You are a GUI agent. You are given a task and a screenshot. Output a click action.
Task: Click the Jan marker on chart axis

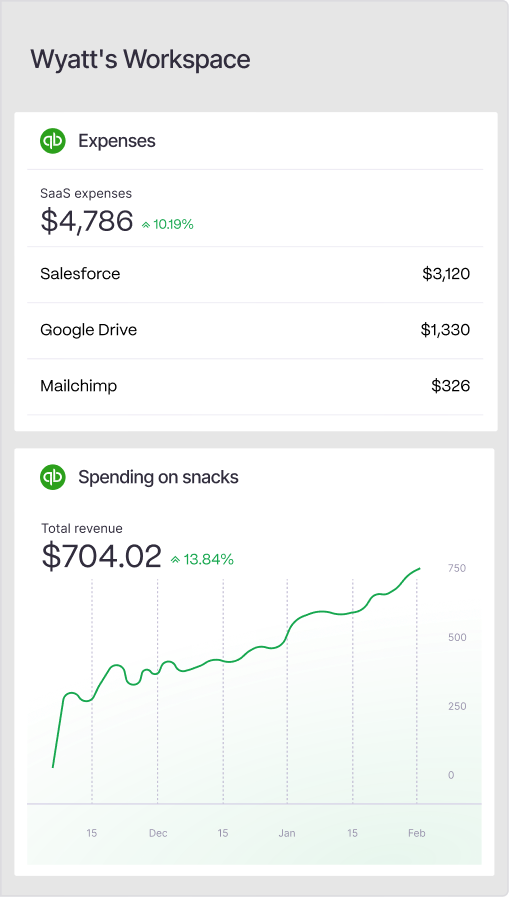coord(287,834)
